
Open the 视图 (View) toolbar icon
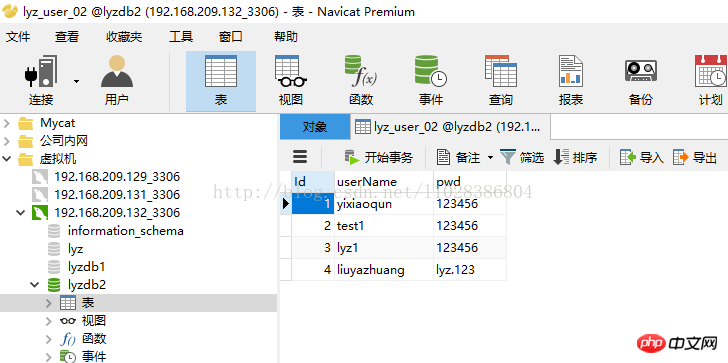click(x=291, y=81)
